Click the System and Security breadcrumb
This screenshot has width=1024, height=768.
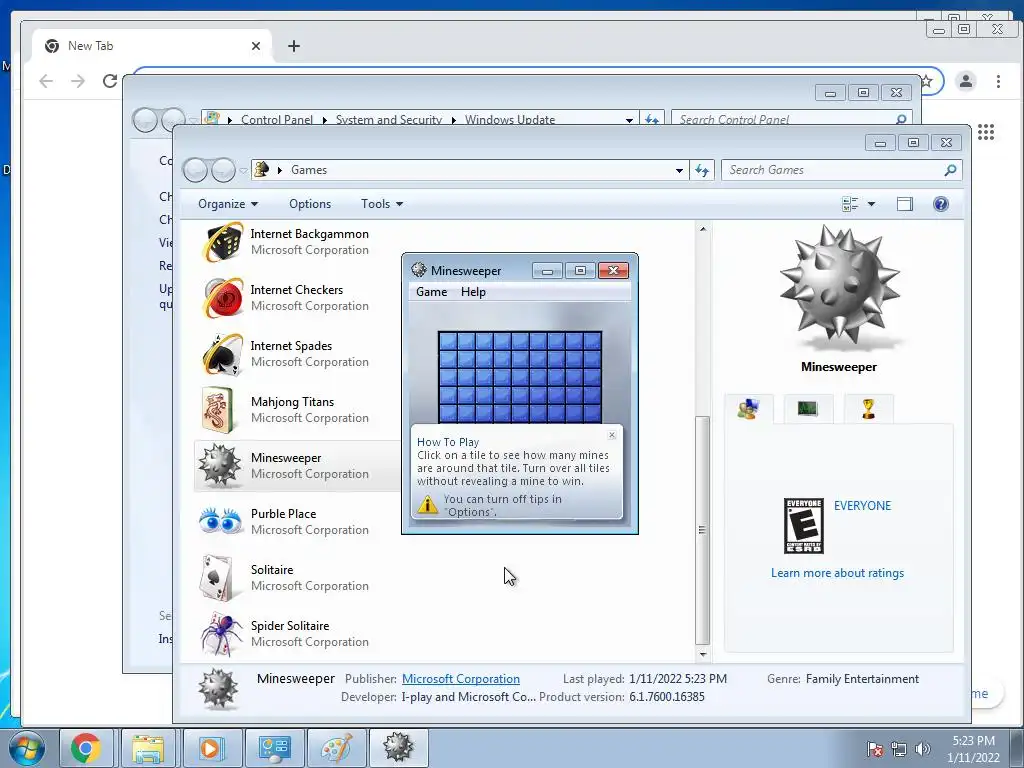point(389,120)
